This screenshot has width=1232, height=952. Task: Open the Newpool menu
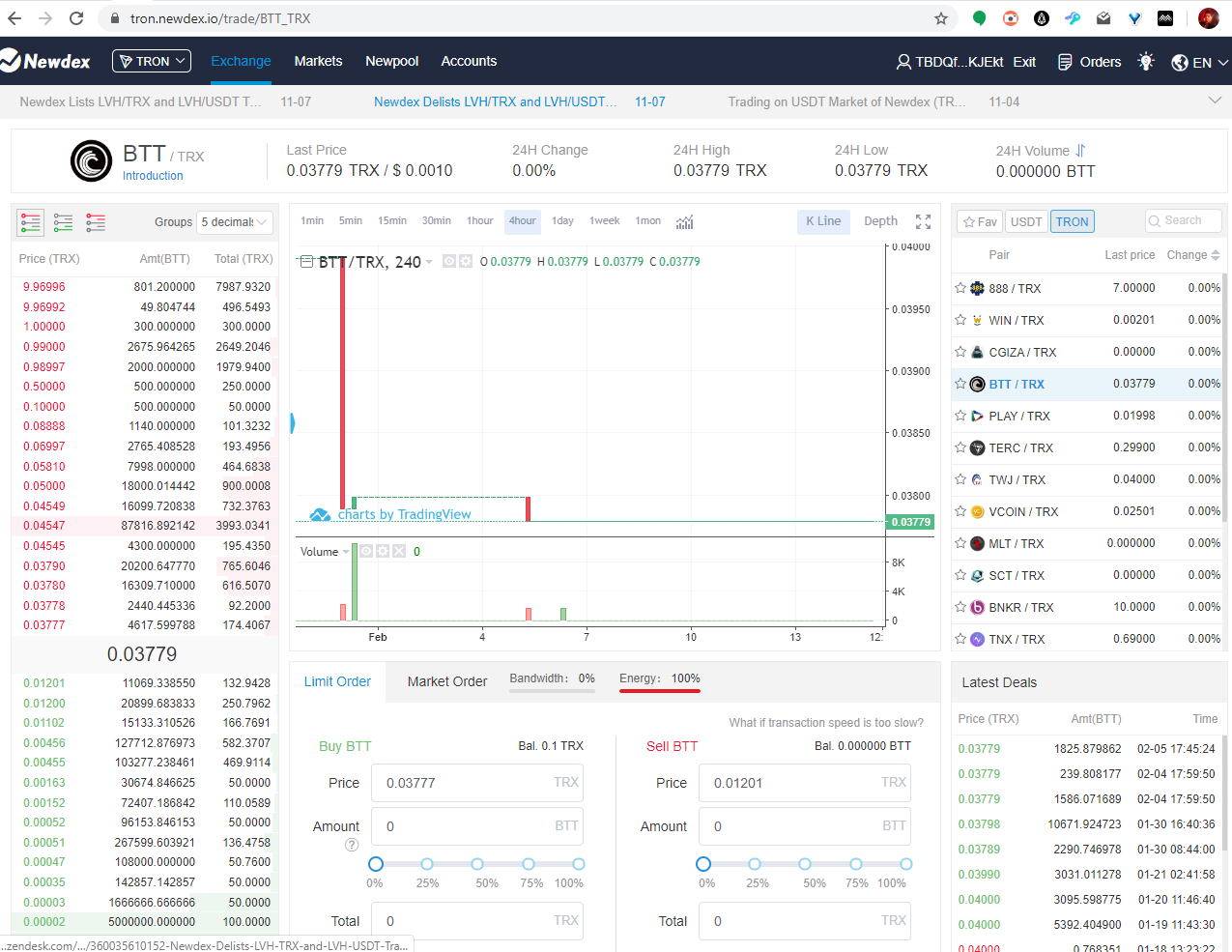(391, 61)
